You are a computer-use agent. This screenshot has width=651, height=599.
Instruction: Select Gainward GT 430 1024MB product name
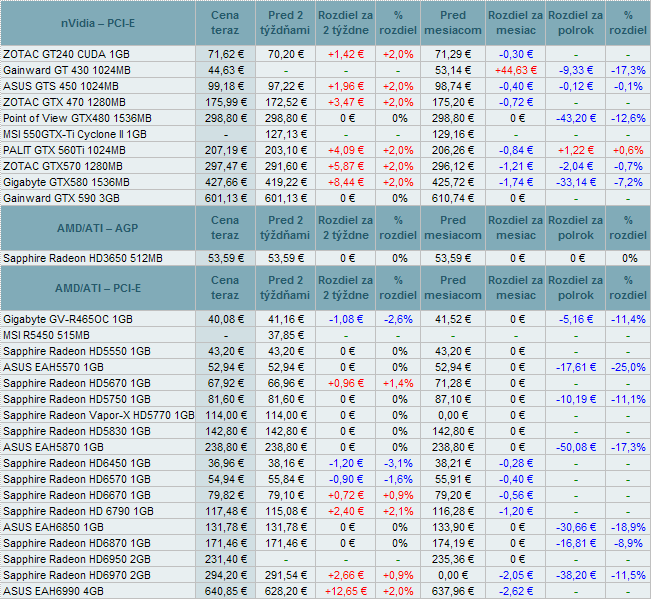tap(67, 70)
